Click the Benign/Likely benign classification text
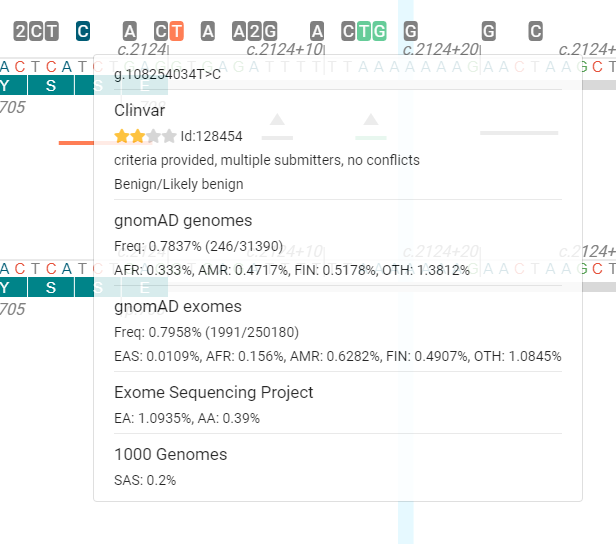Screen dimensions: 616x544 pyautogui.click(x=179, y=184)
